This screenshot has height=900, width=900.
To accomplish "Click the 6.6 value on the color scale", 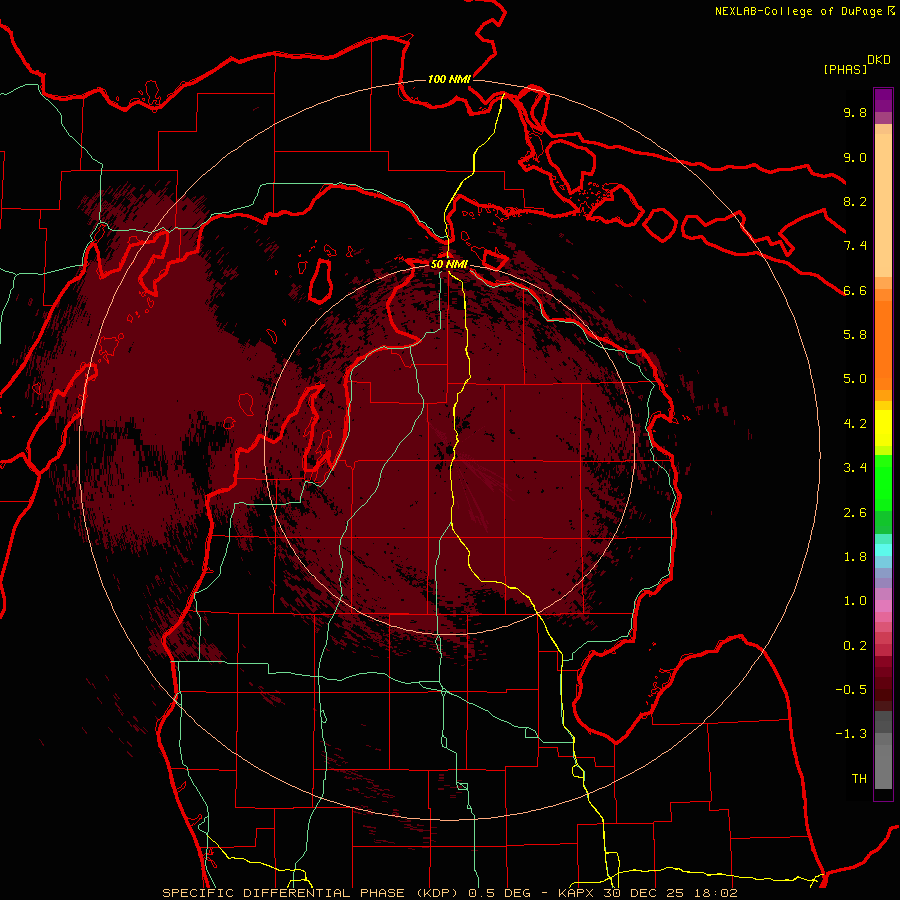I will (855, 290).
